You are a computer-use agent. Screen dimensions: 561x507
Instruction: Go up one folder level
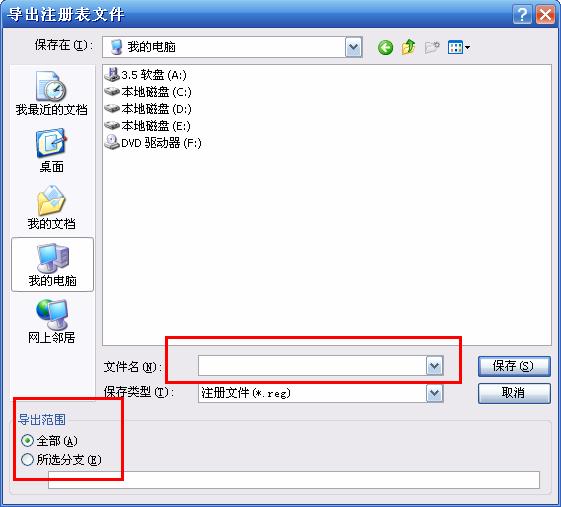coord(408,47)
